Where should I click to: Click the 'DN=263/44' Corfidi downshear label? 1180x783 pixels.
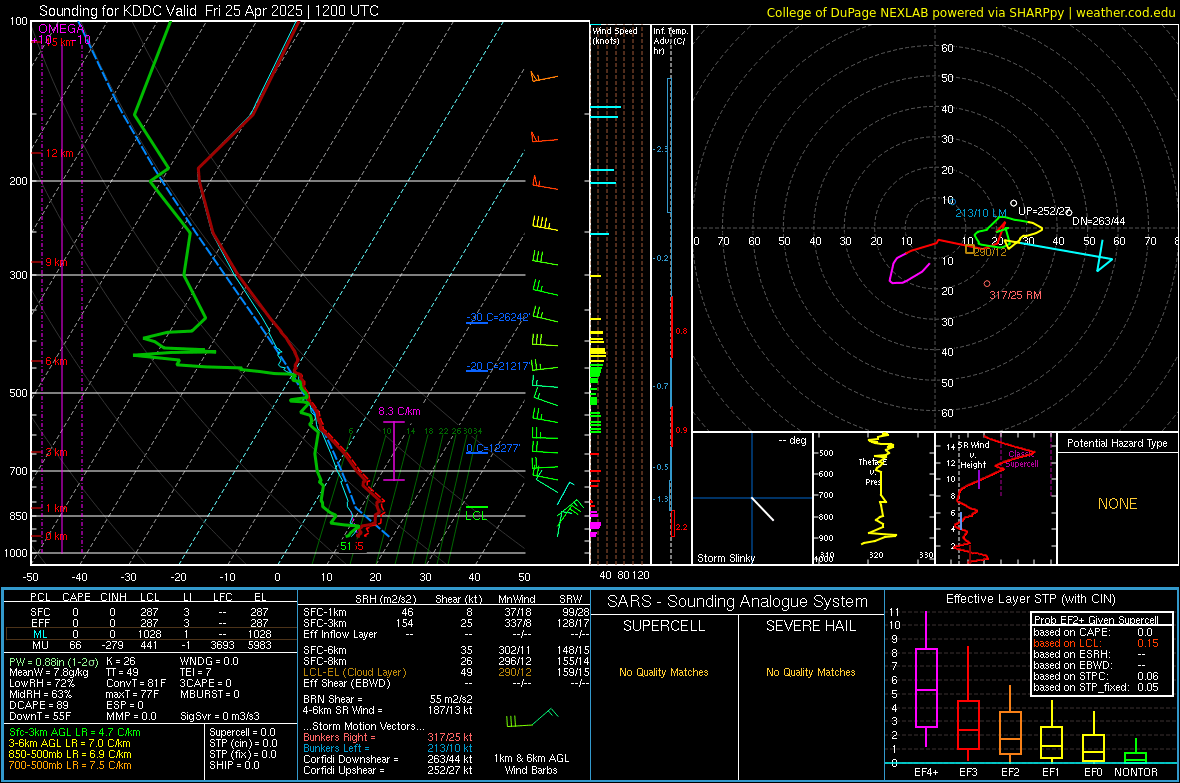tap(1099, 221)
